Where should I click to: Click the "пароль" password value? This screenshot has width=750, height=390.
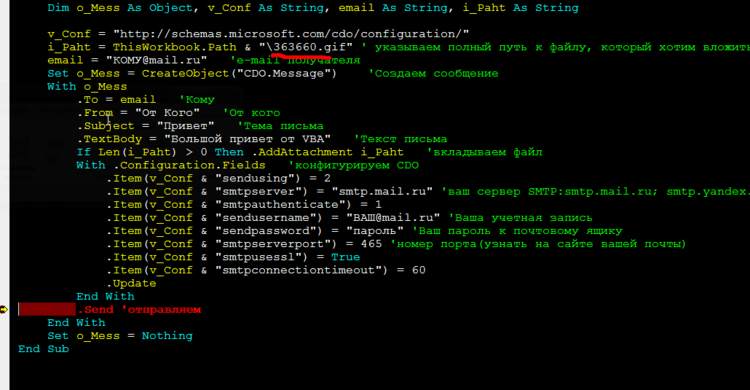(375, 231)
